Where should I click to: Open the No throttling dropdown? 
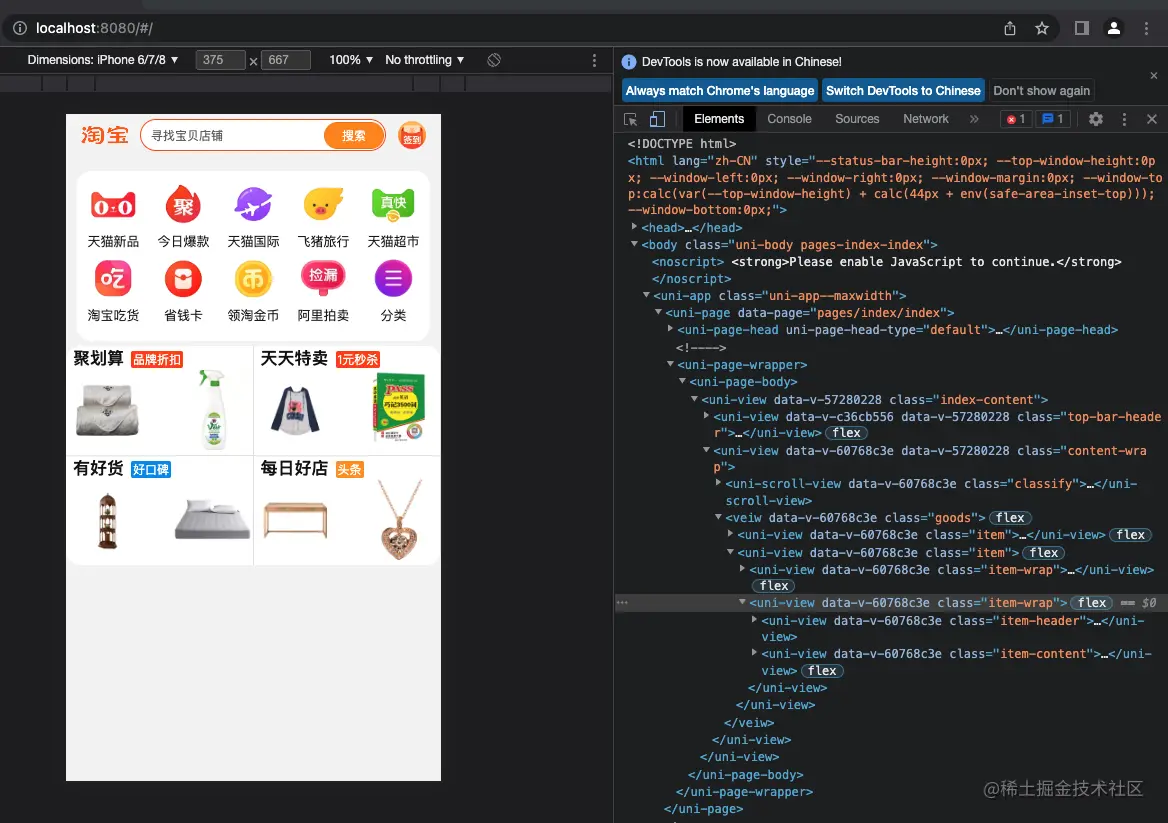point(425,60)
